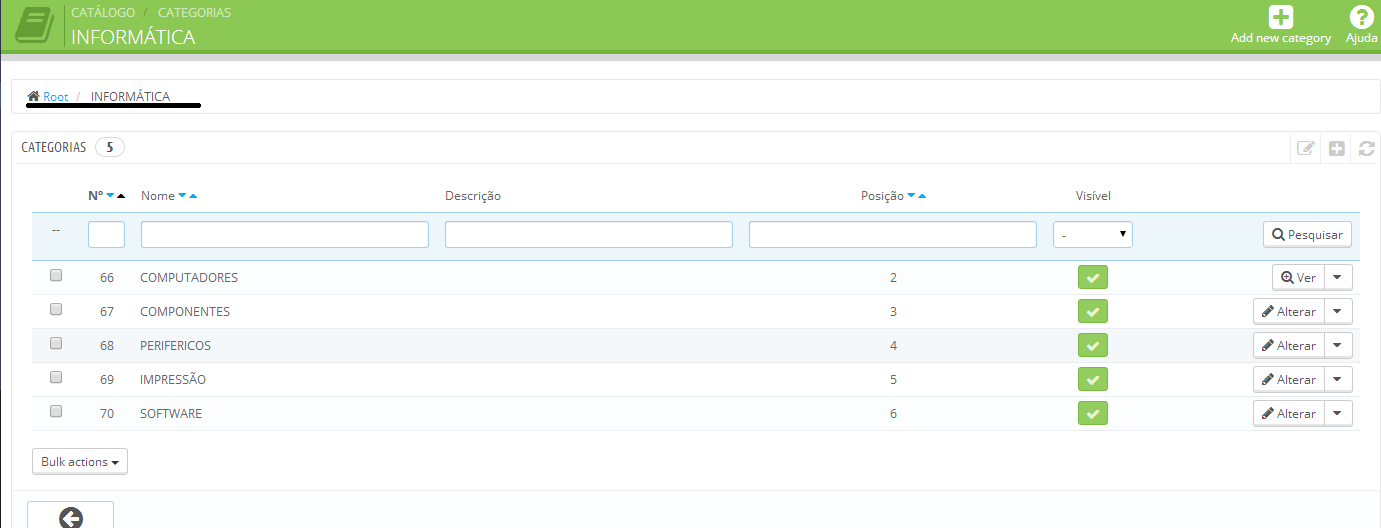Screen dimensions: 1381x528
Task: Select the checkbox for COMPONENTES row
Action: [x=56, y=309]
